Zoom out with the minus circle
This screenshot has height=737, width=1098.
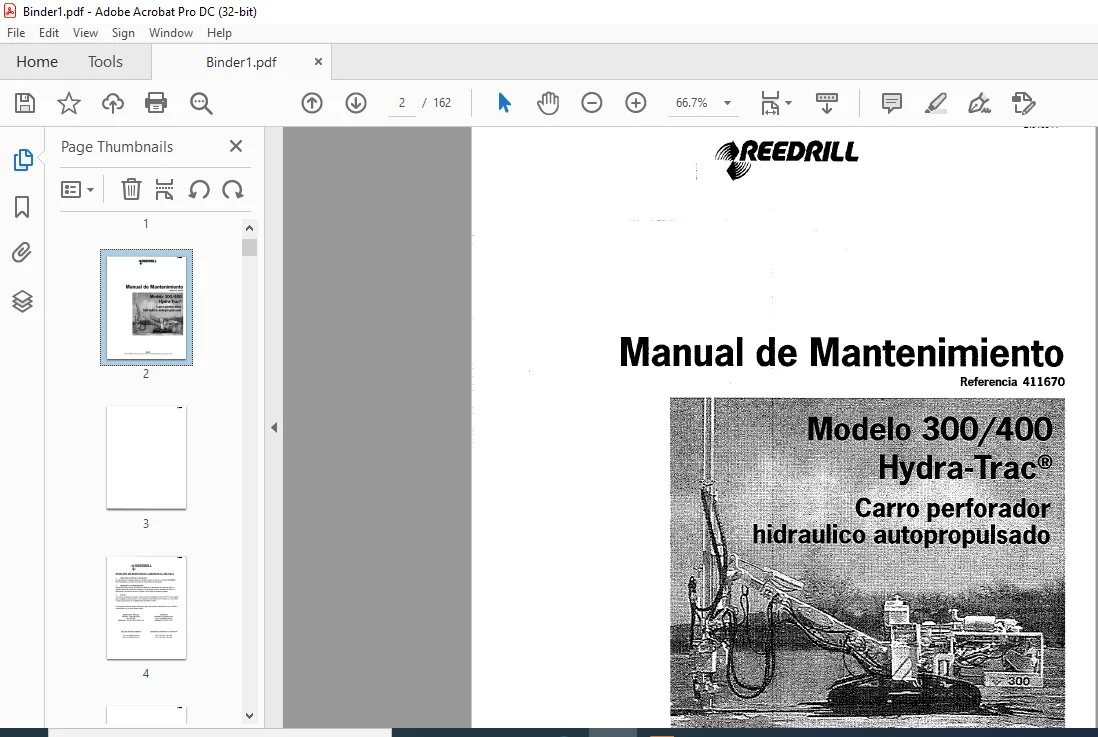[x=592, y=103]
